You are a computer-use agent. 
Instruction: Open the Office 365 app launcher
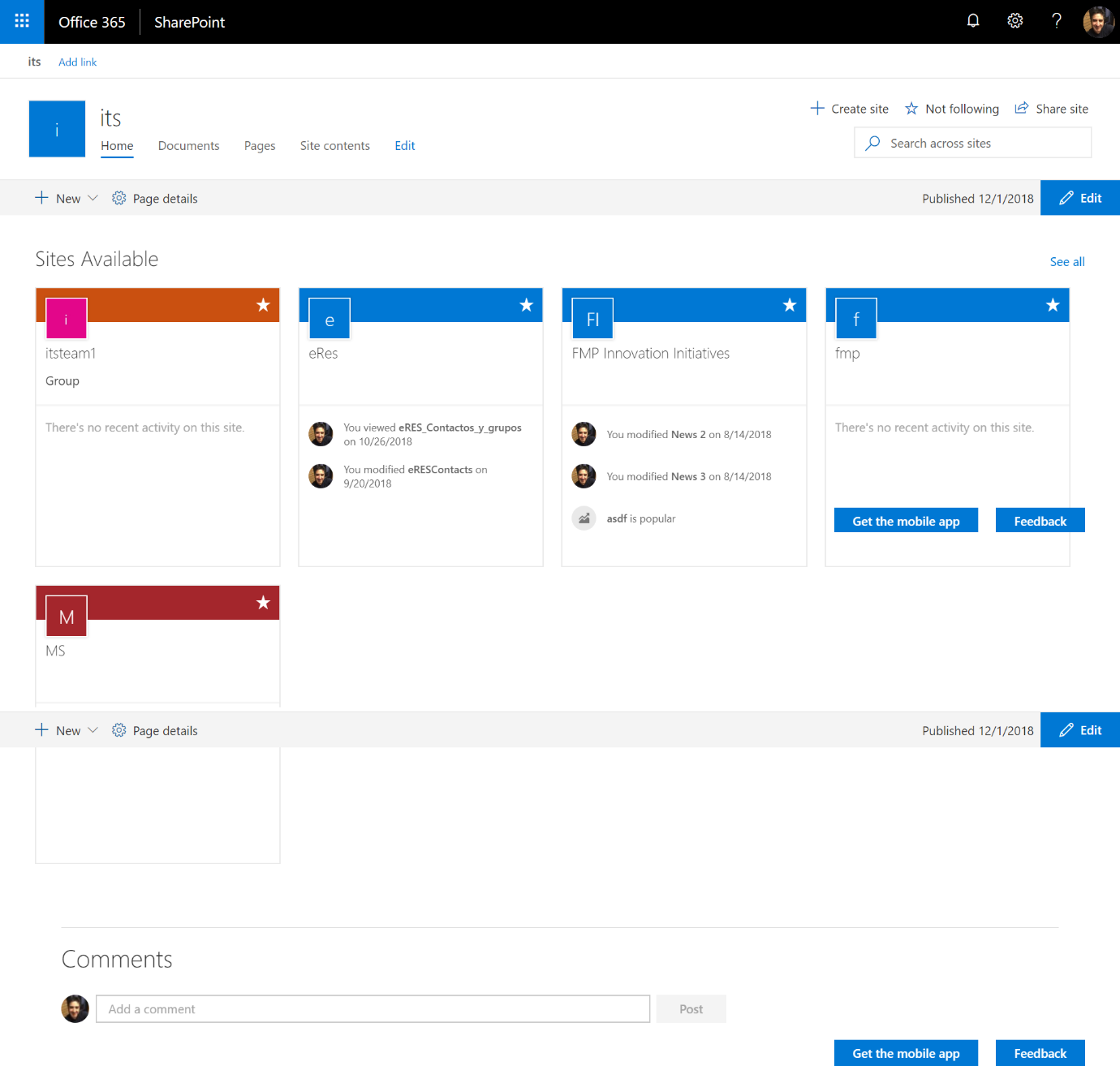pos(21,21)
